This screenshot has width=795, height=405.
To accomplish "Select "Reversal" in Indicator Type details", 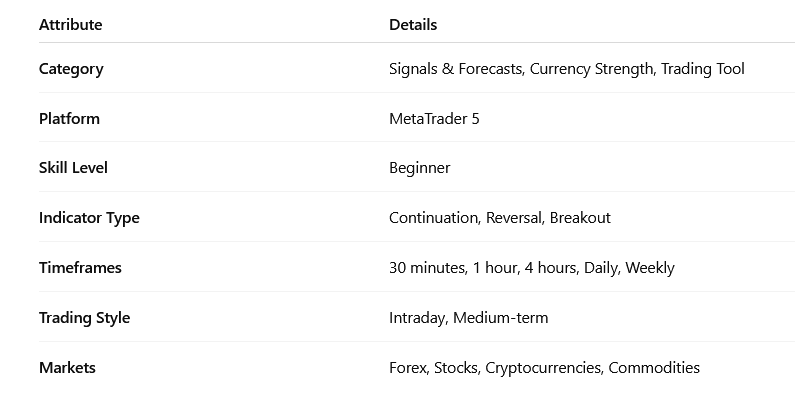I will [512, 218].
